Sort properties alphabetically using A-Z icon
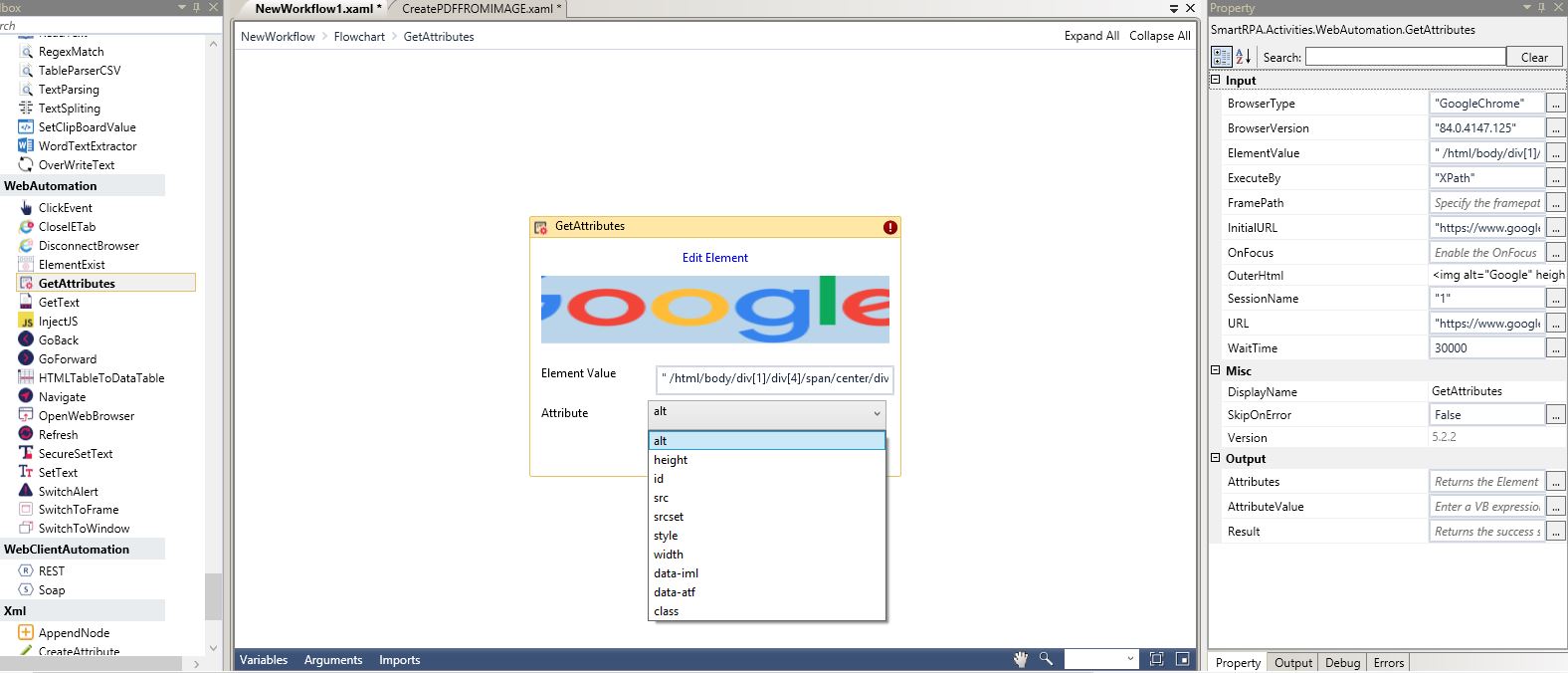 (1243, 57)
